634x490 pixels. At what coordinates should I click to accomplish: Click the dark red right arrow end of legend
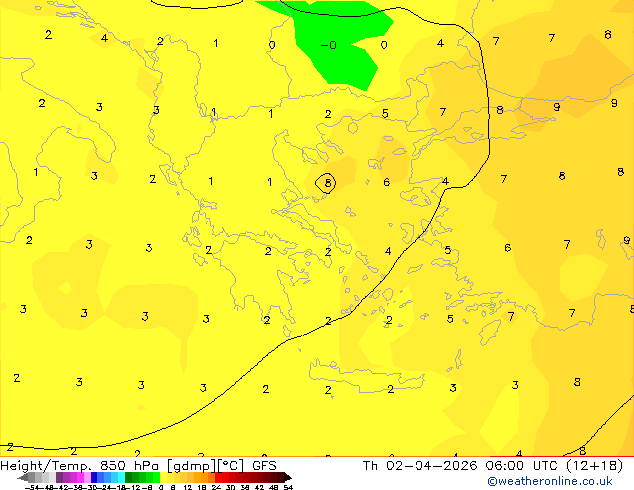point(287,478)
